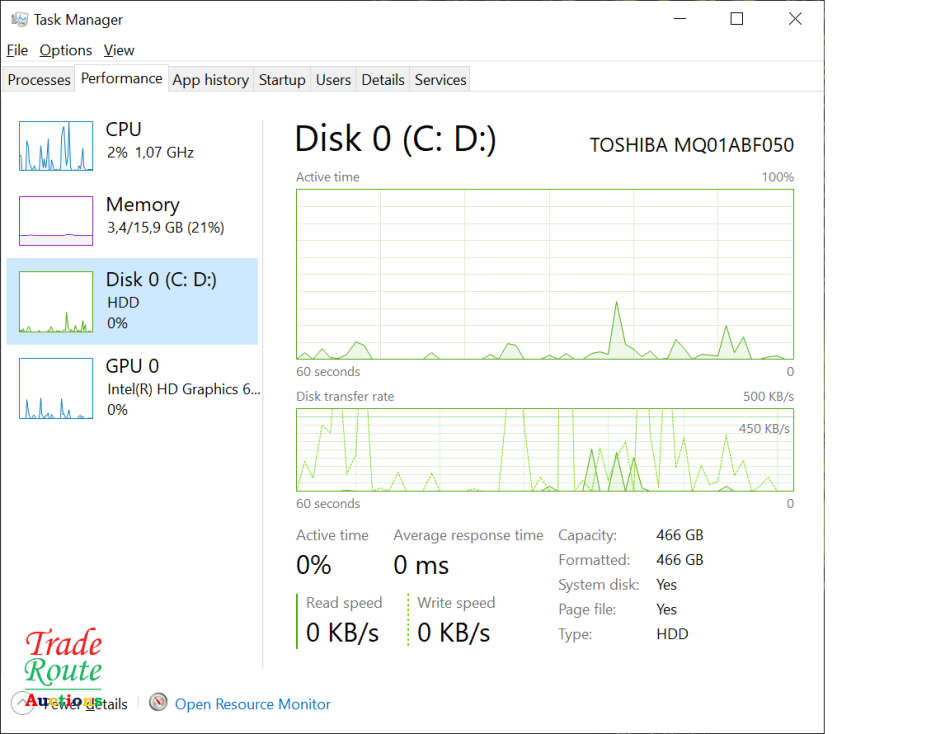Select the Memory usage graph thumbnail
The height and width of the screenshot is (734, 950).
tap(56, 221)
